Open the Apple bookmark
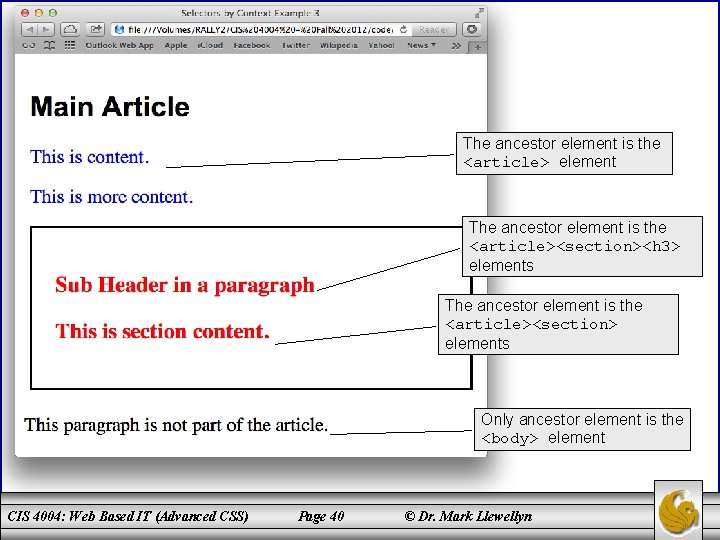The image size is (720, 540). coord(176,45)
